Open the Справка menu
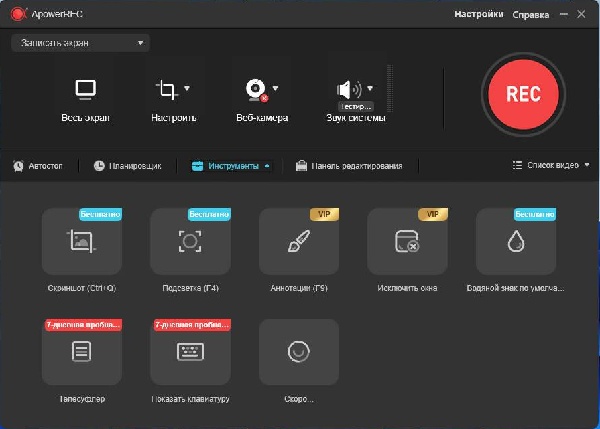 pyautogui.click(x=530, y=15)
